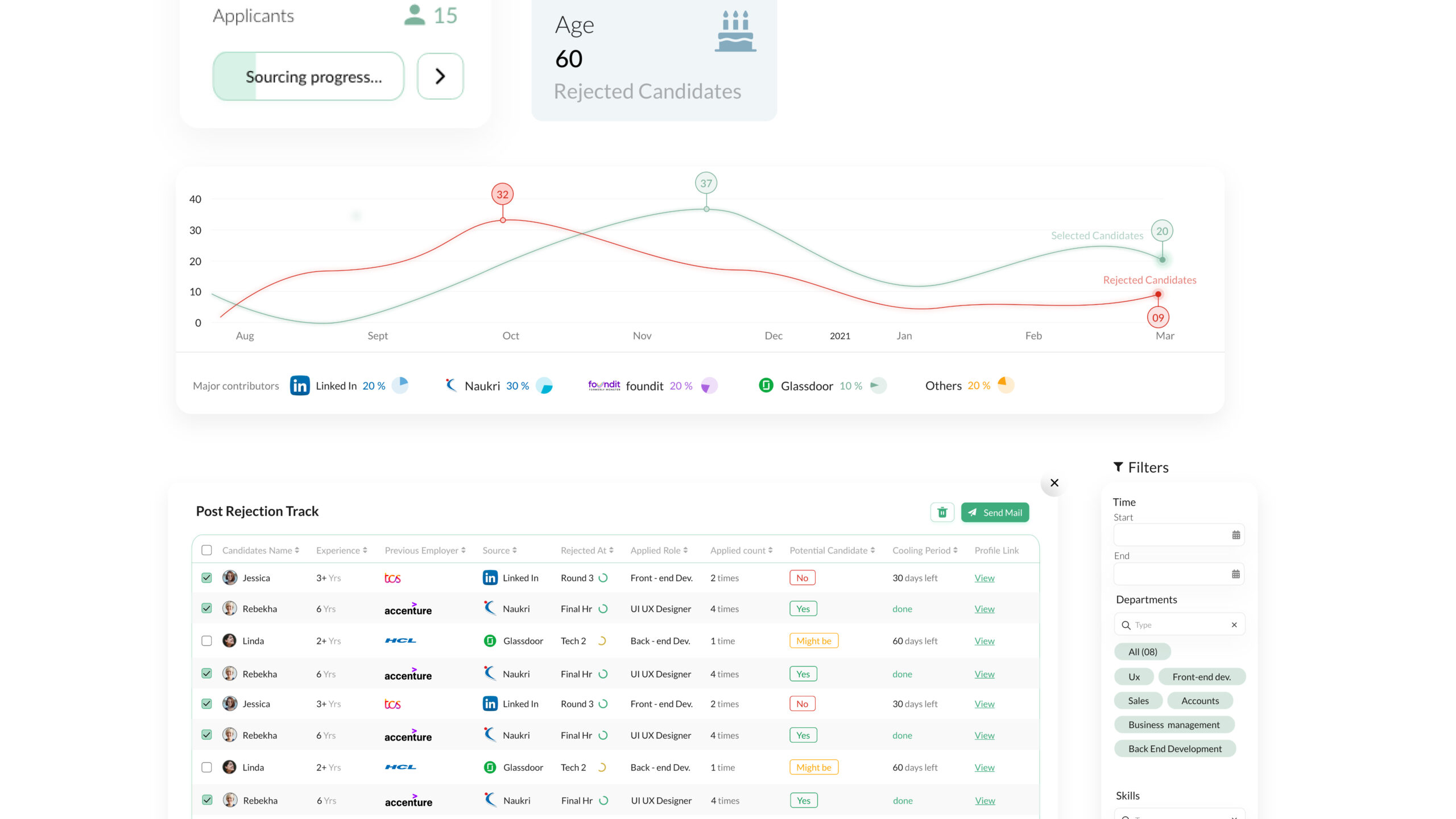The width and height of the screenshot is (1456, 819).
Task: Open the Start date calendar icon
Action: click(x=1235, y=535)
